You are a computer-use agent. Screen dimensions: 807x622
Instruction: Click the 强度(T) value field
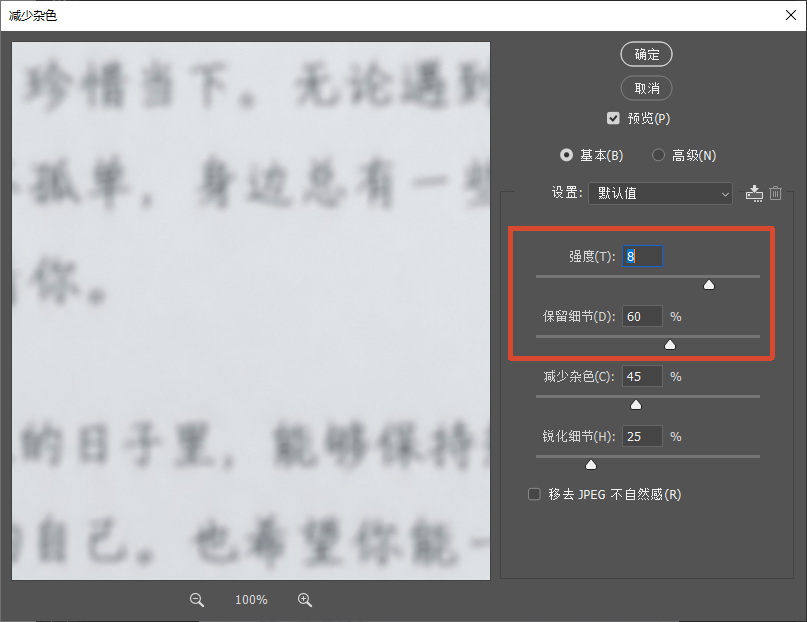pos(642,256)
